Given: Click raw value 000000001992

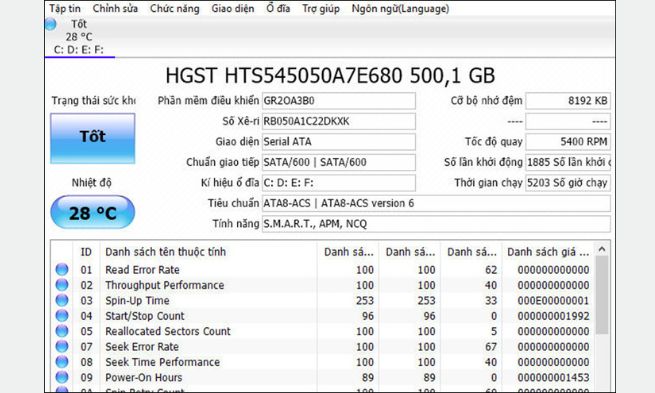Looking at the screenshot, I should (x=553, y=316).
